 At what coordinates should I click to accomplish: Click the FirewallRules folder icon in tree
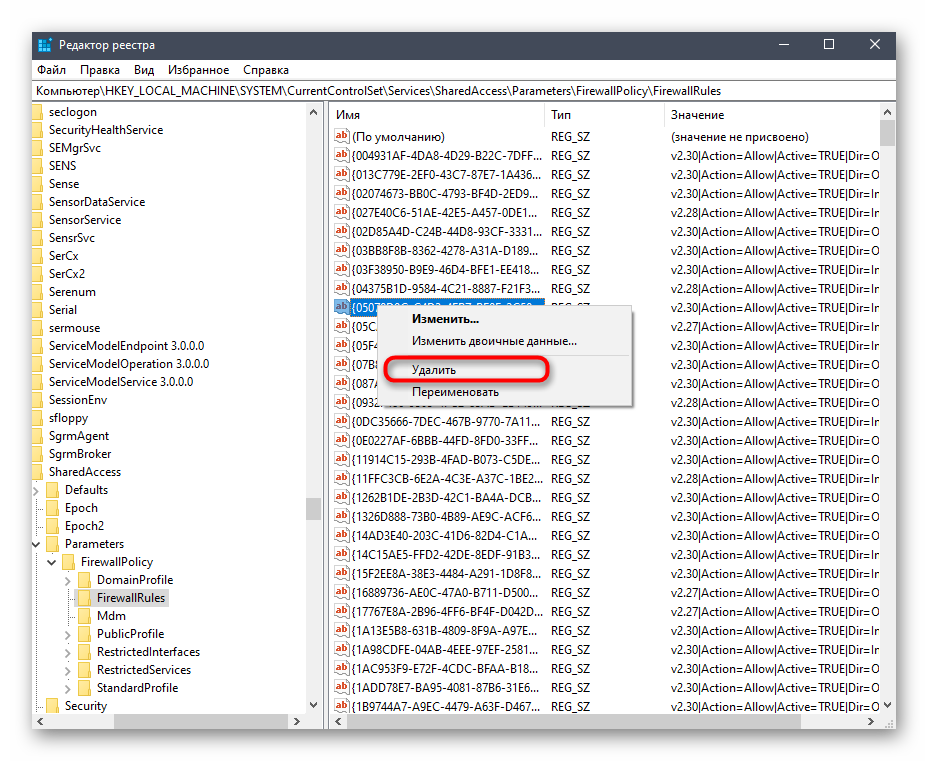84,598
